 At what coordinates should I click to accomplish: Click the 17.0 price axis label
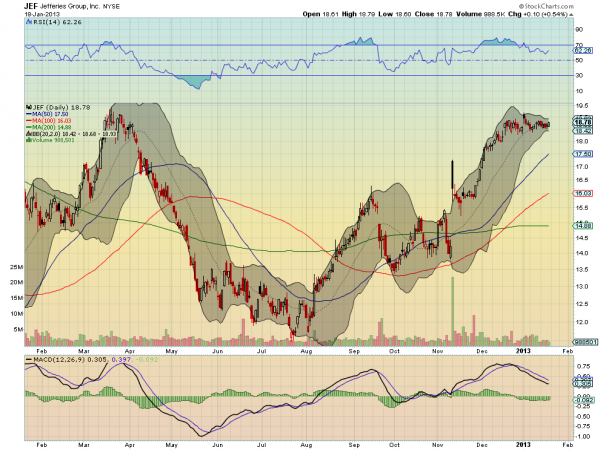[x=581, y=167]
